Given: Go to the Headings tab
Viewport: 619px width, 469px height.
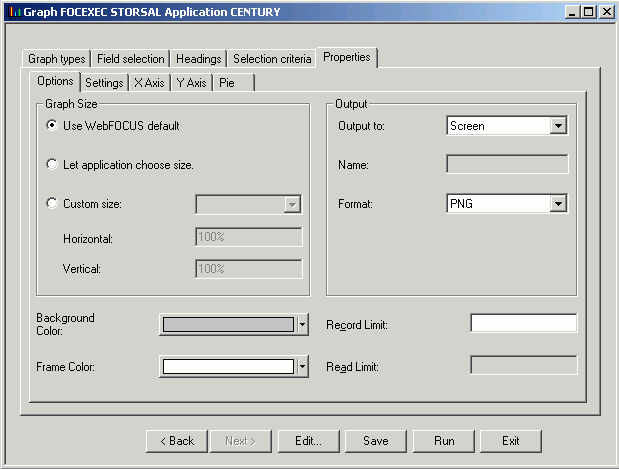Looking at the screenshot, I should [x=199, y=59].
